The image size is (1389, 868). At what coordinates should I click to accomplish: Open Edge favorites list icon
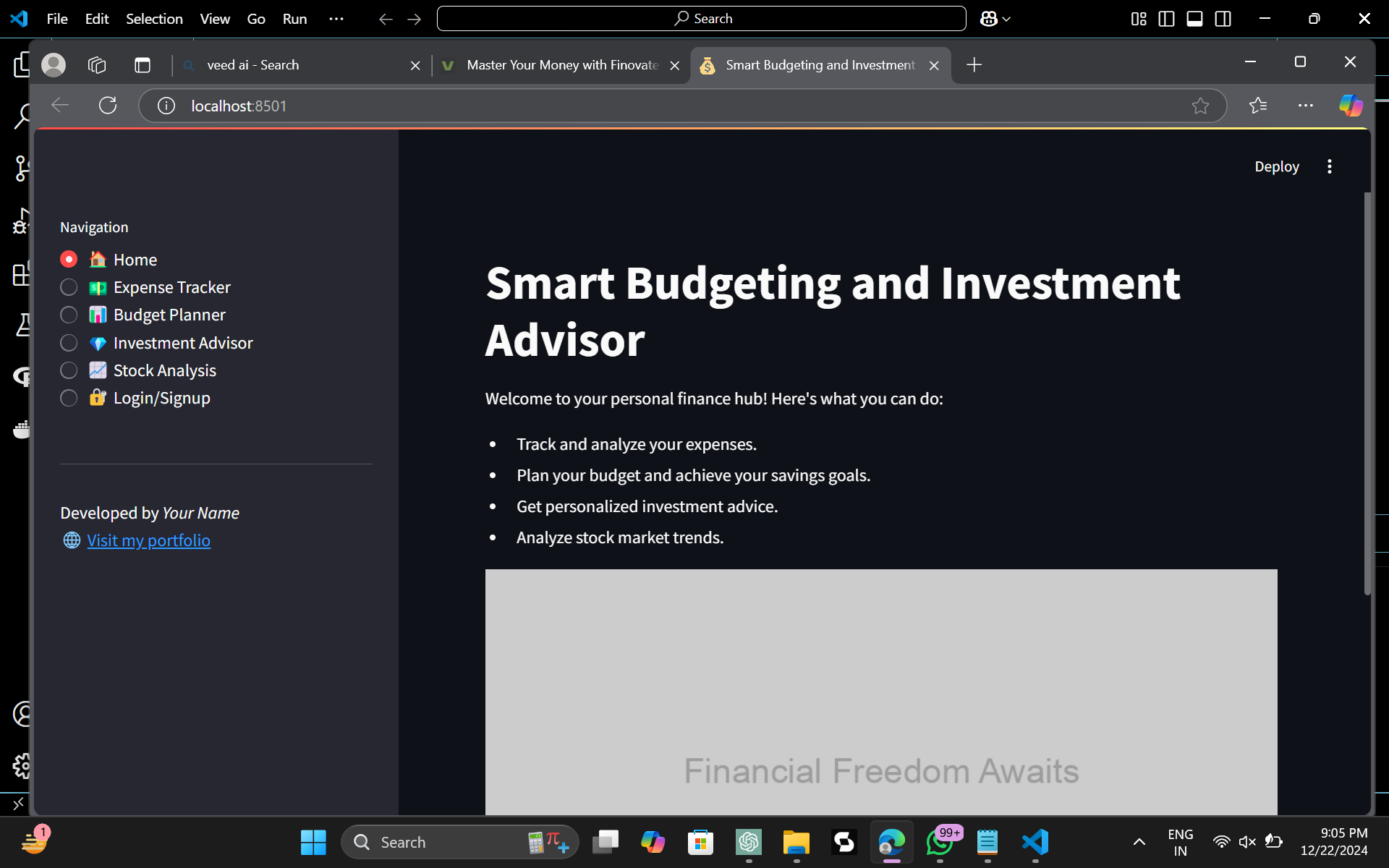pyautogui.click(x=1258, y=106)
